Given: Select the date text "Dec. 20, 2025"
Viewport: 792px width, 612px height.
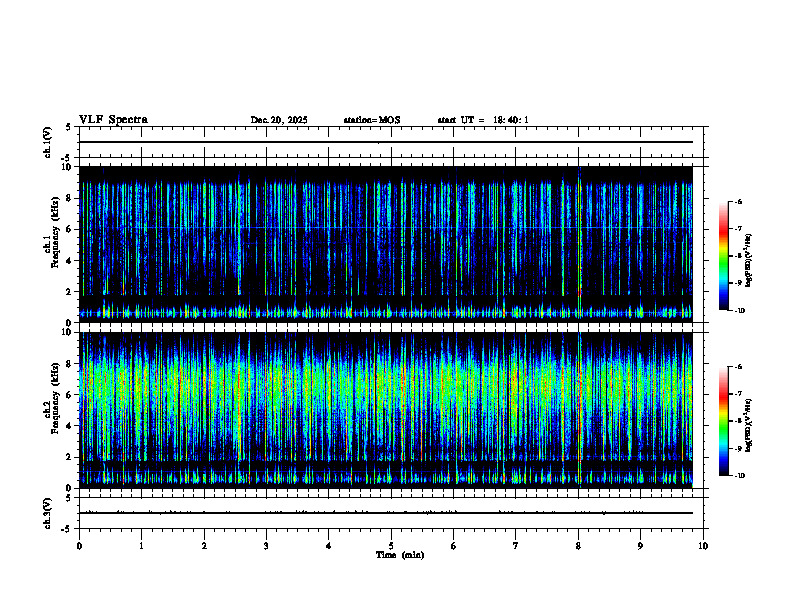Looking at the screenshot, I should click(x=279, y=120).
